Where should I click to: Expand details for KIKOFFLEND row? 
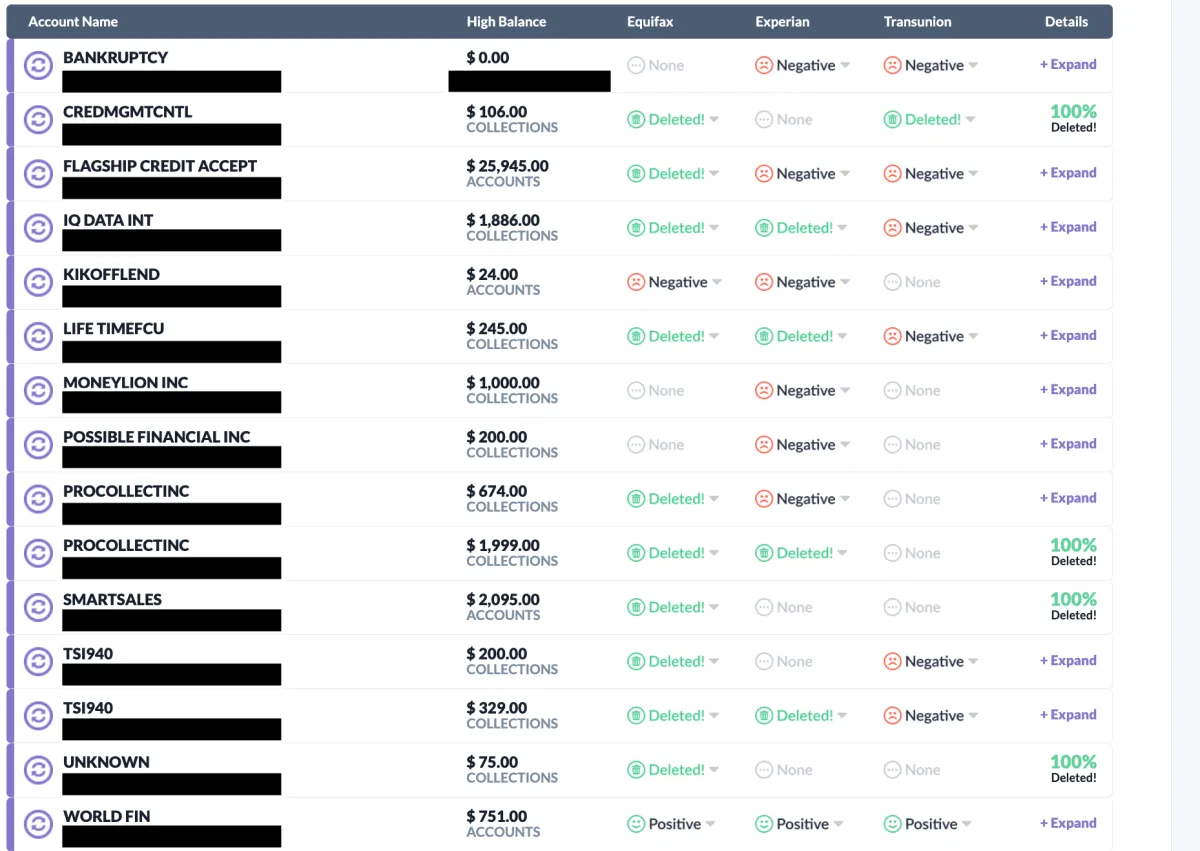1068,281
